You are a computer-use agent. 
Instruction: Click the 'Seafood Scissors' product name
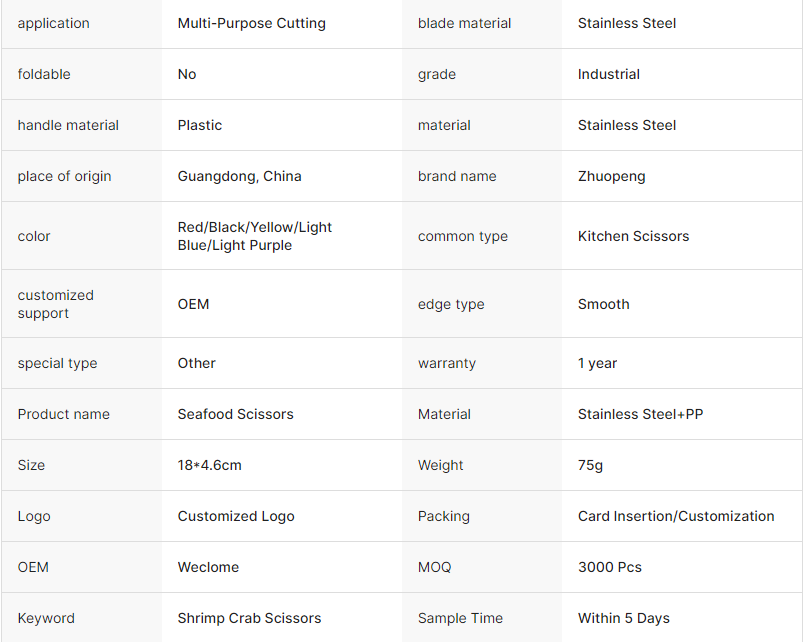(x=236, y=414)
